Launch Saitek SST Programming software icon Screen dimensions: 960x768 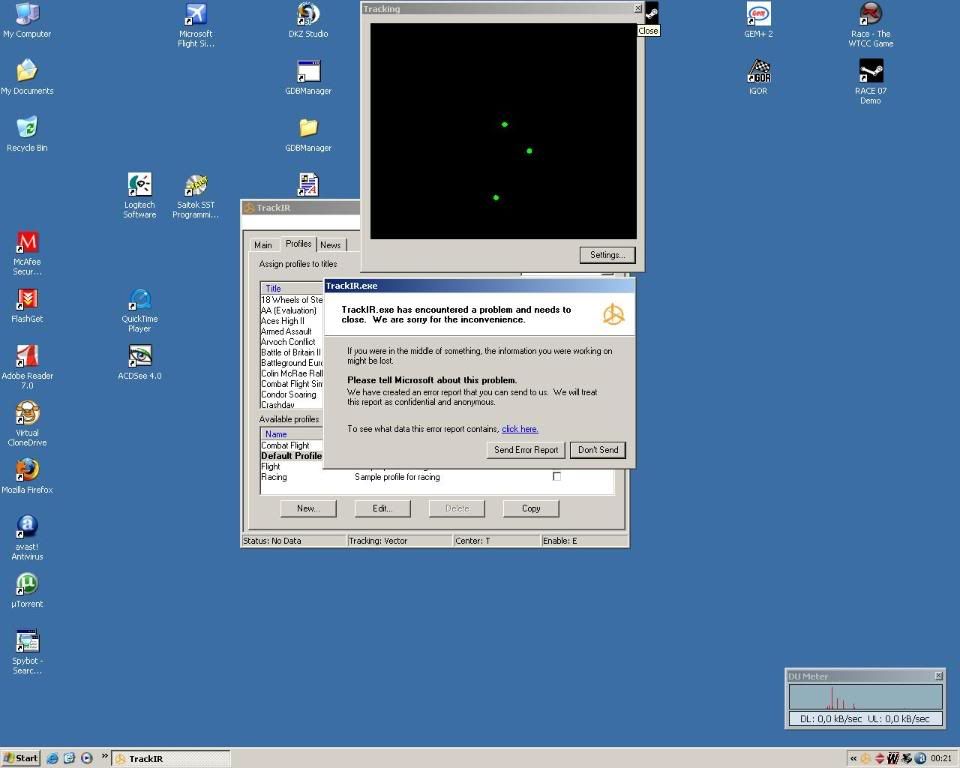pyautogui.click(x=196, y=186)
